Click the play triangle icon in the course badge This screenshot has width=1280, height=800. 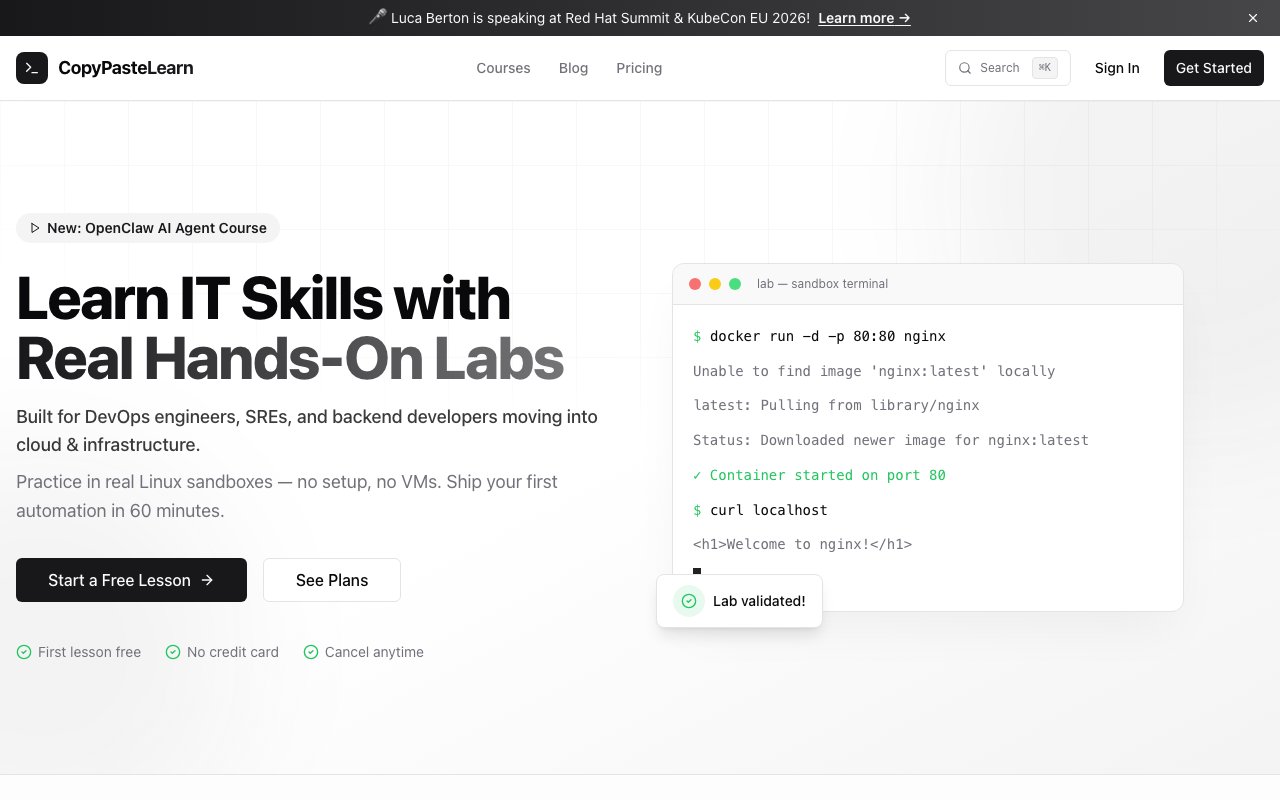(35, 228)
